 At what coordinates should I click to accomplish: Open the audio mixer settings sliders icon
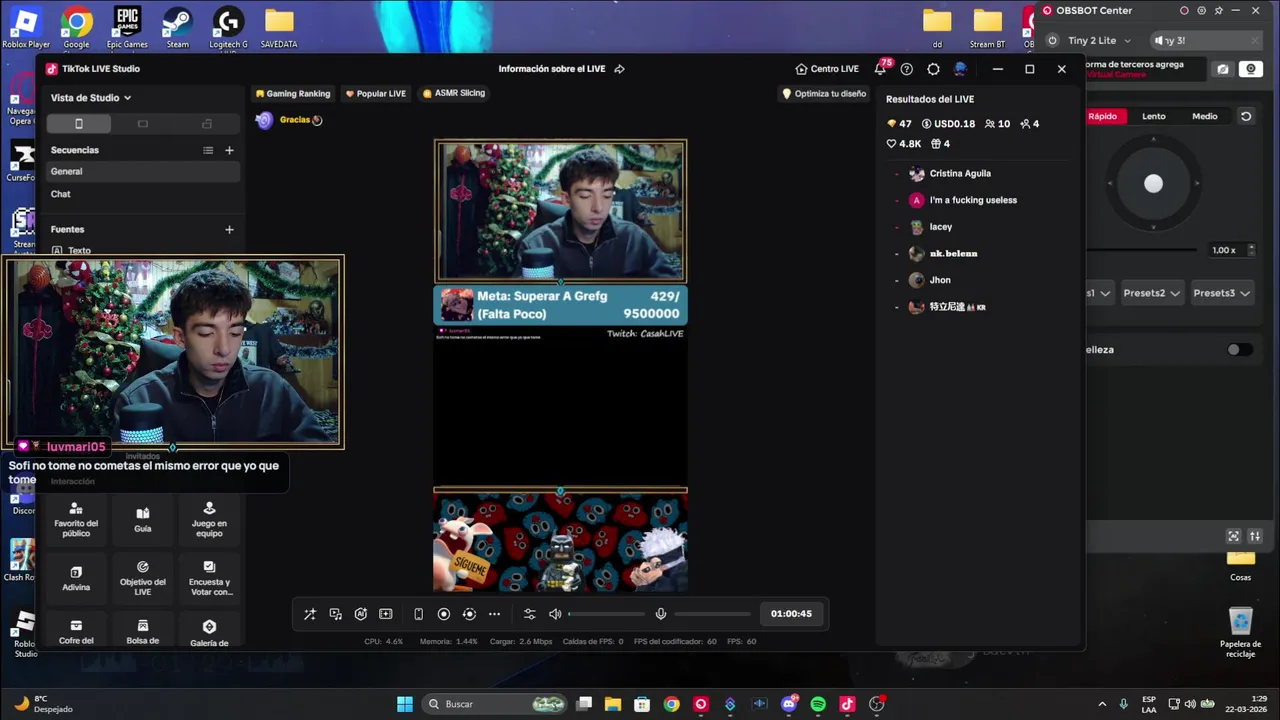click(530, 614)
